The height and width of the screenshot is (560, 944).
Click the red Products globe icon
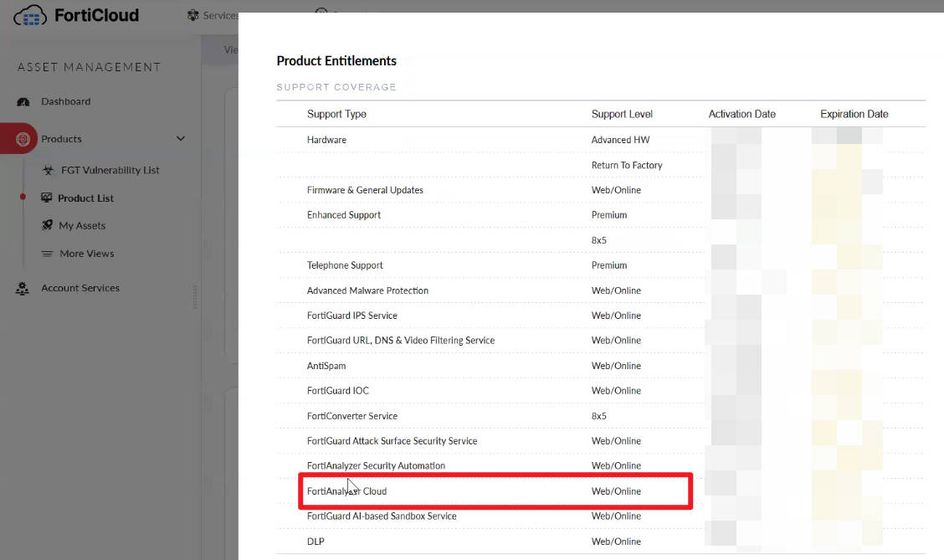(x=22, y=139)
